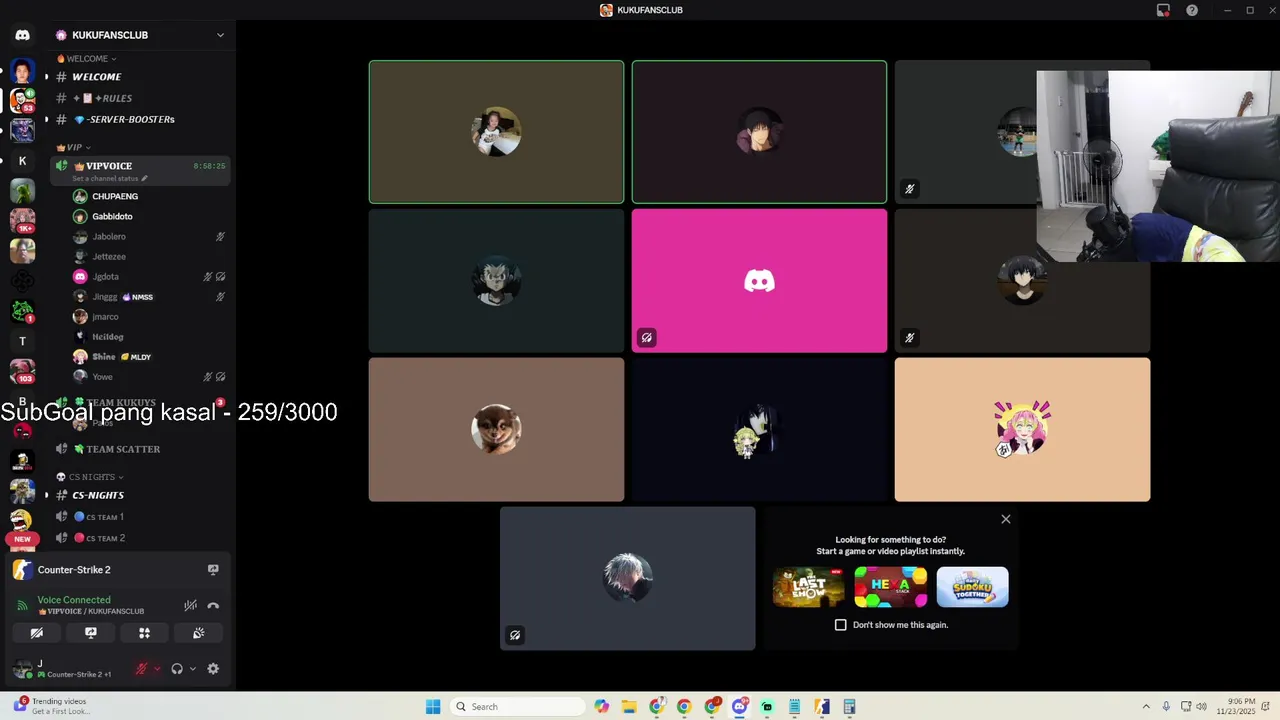Screen dimensions: 1280x720
Task: Show hidden system tray icons
Action: [1147, 707]
